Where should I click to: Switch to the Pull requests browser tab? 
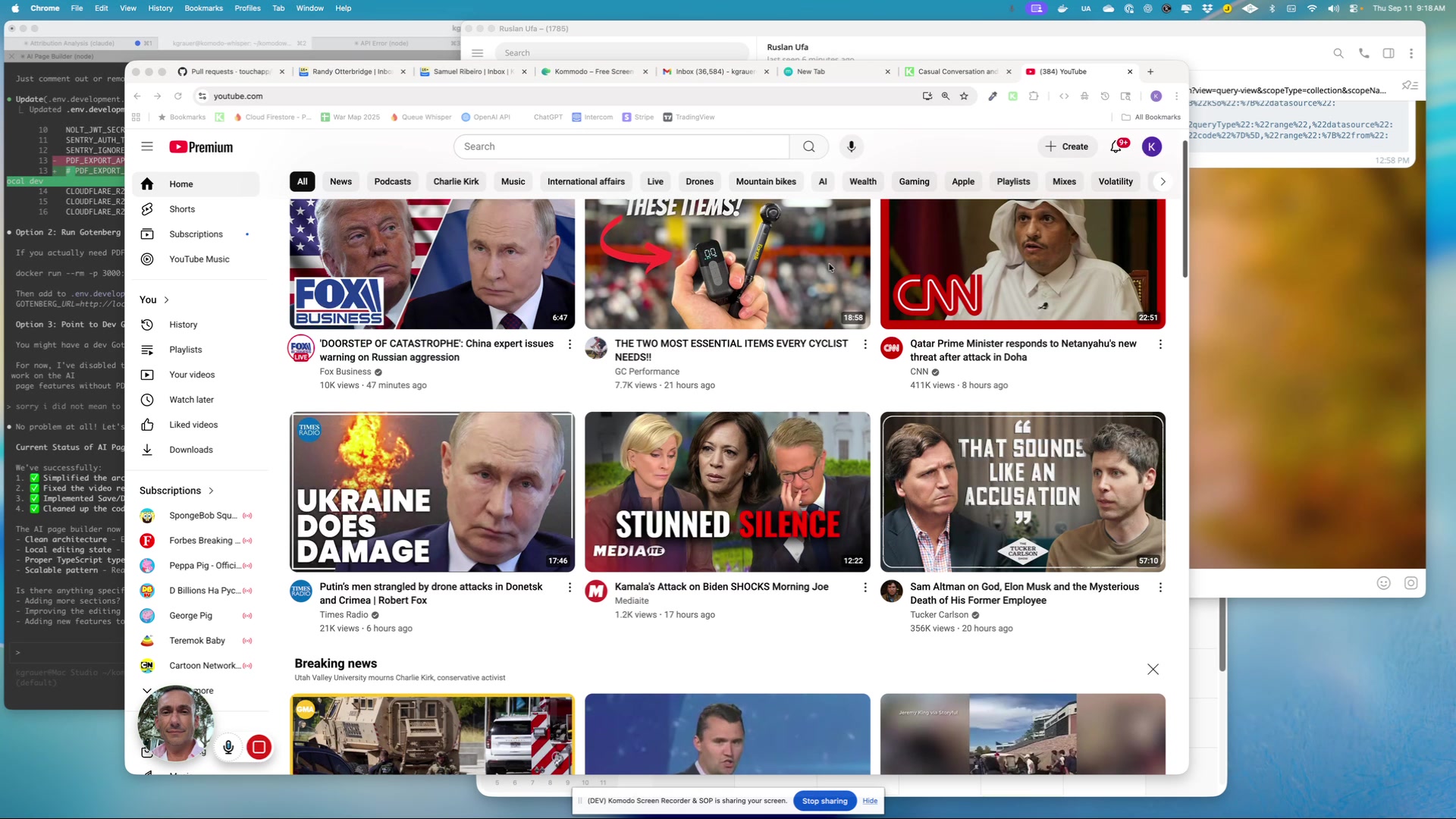pos(231,72)
